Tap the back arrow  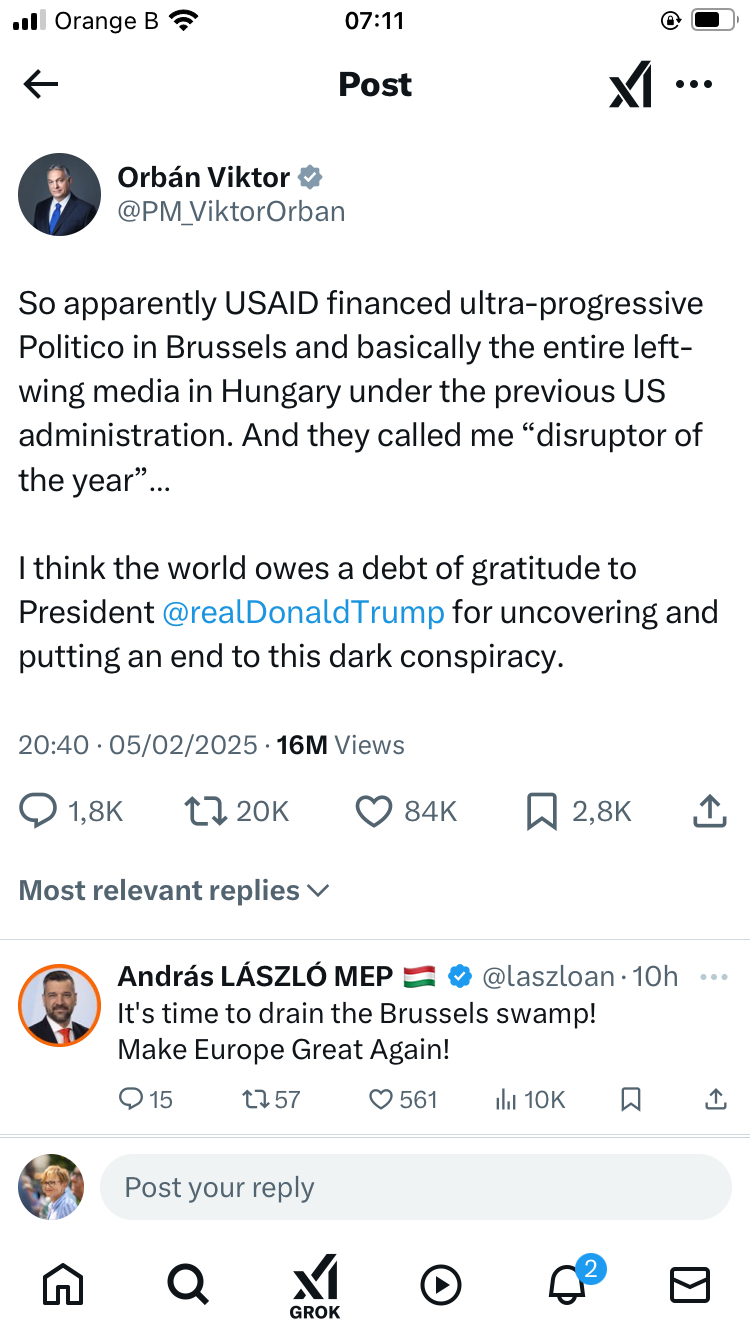(41, 85)
